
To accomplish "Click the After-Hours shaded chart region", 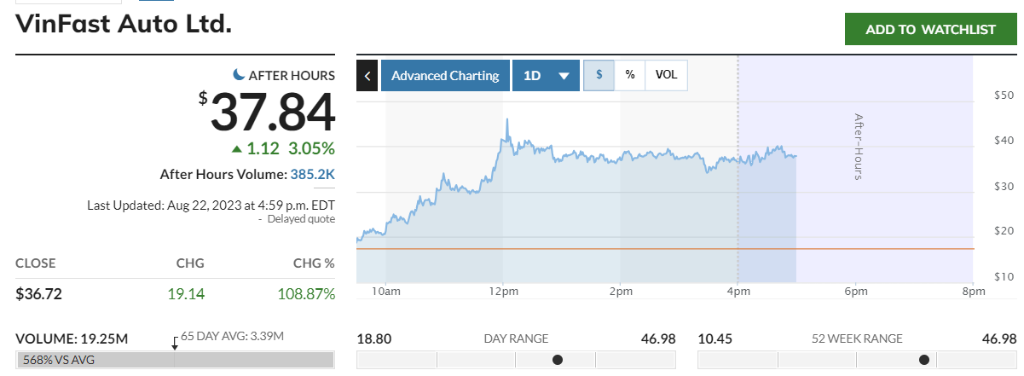I will [856, 170].
